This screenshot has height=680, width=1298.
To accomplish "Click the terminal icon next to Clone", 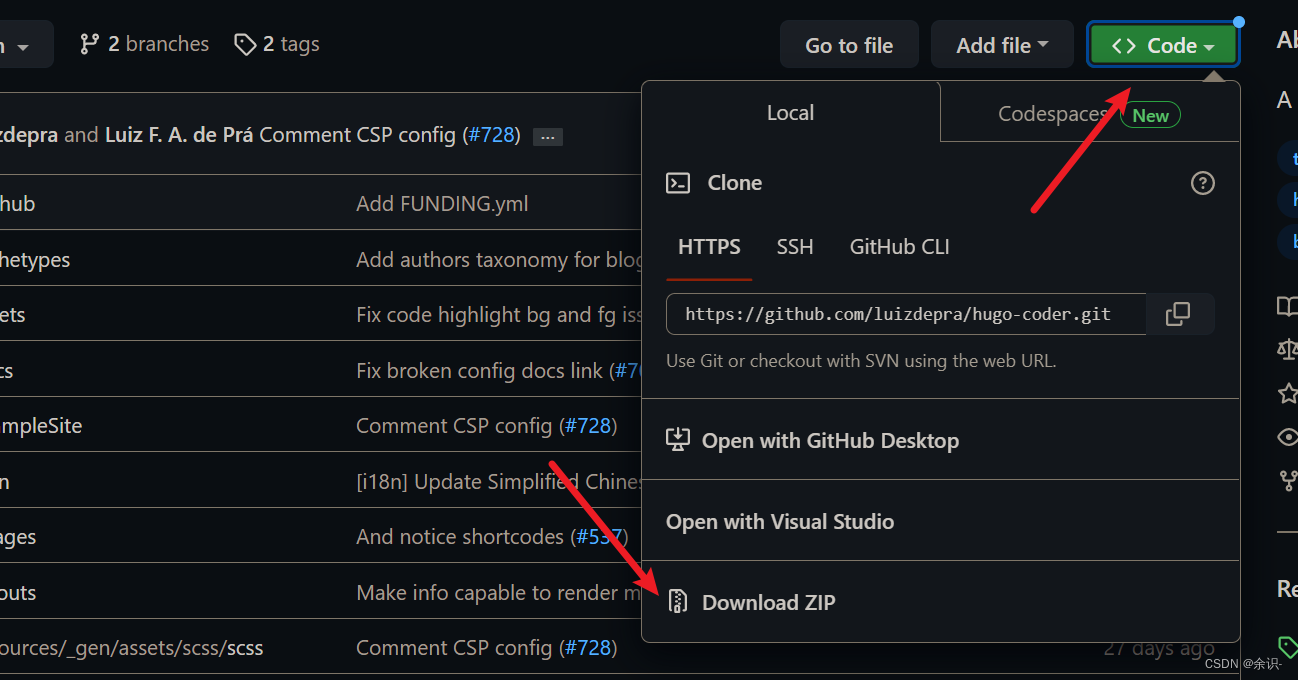I will coord(678,183).
